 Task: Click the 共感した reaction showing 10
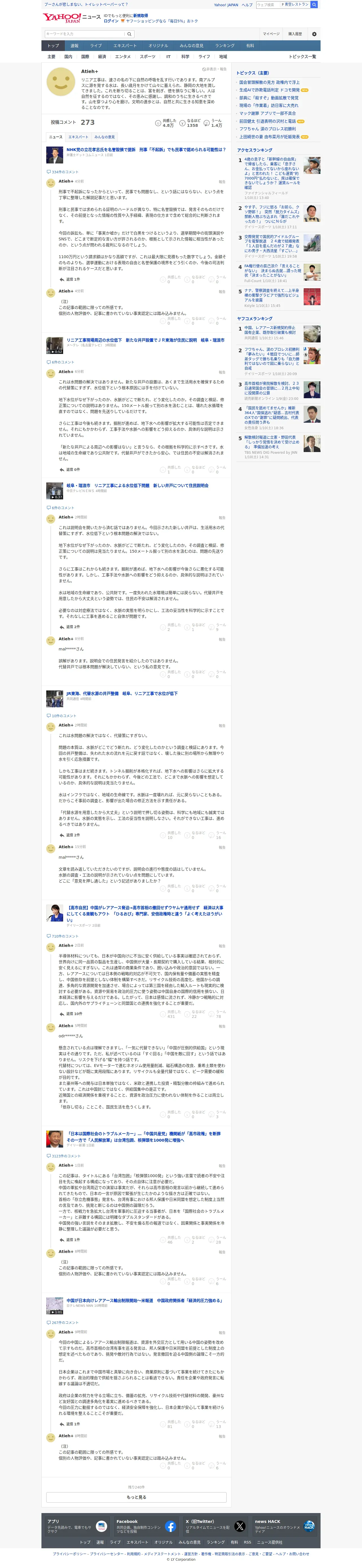pyautogui.click(x=170, y=835)
